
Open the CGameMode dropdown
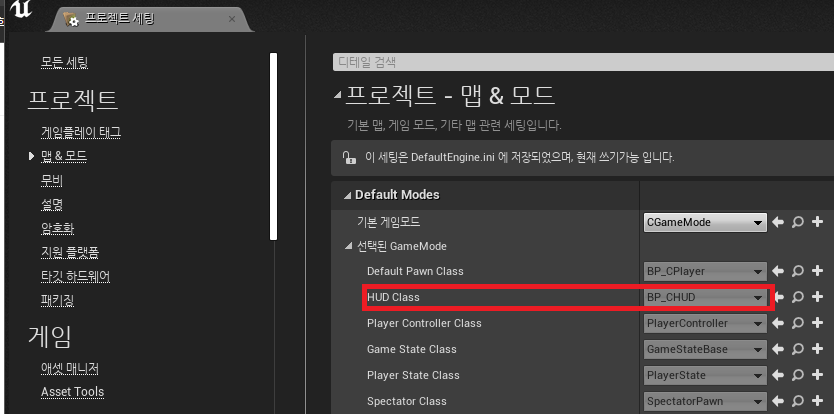point(705,222)
